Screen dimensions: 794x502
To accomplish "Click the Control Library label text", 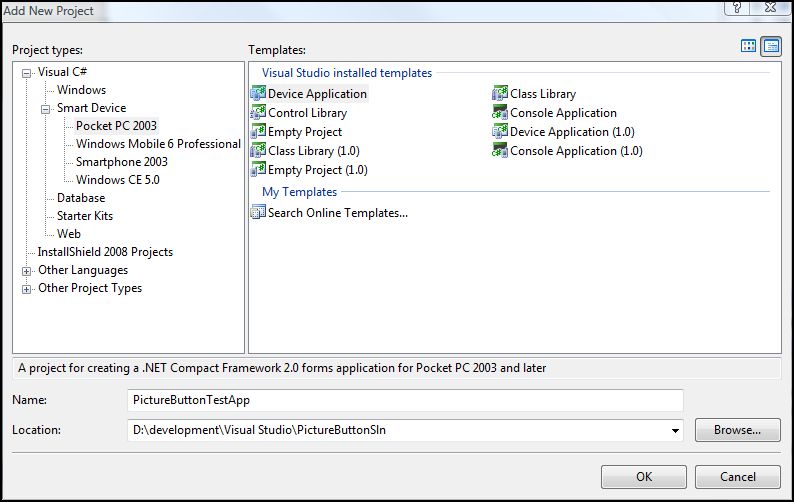I will click(307, 113).
